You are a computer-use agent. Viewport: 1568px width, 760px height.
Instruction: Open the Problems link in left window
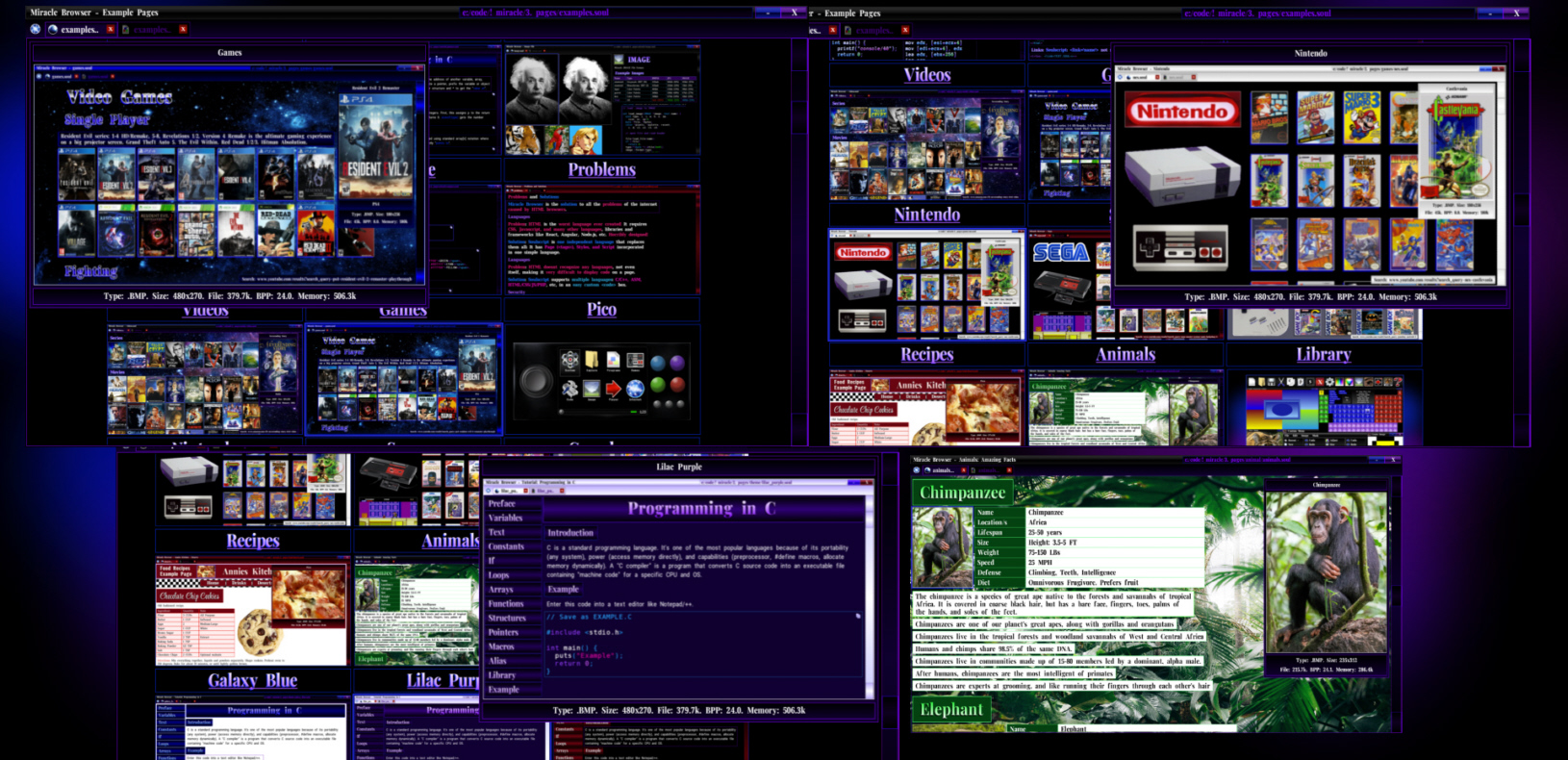(601, 170)
